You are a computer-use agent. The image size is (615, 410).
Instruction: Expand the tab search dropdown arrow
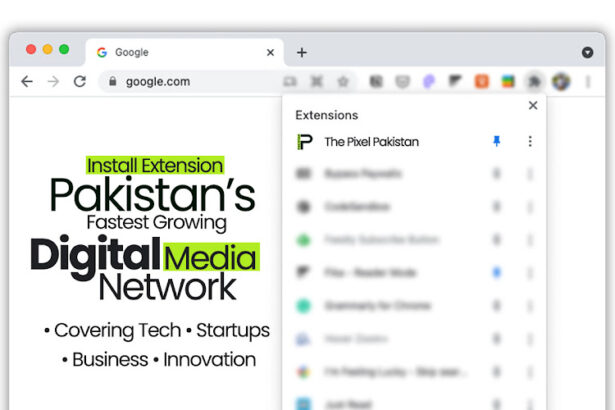[x=587, y=52]
